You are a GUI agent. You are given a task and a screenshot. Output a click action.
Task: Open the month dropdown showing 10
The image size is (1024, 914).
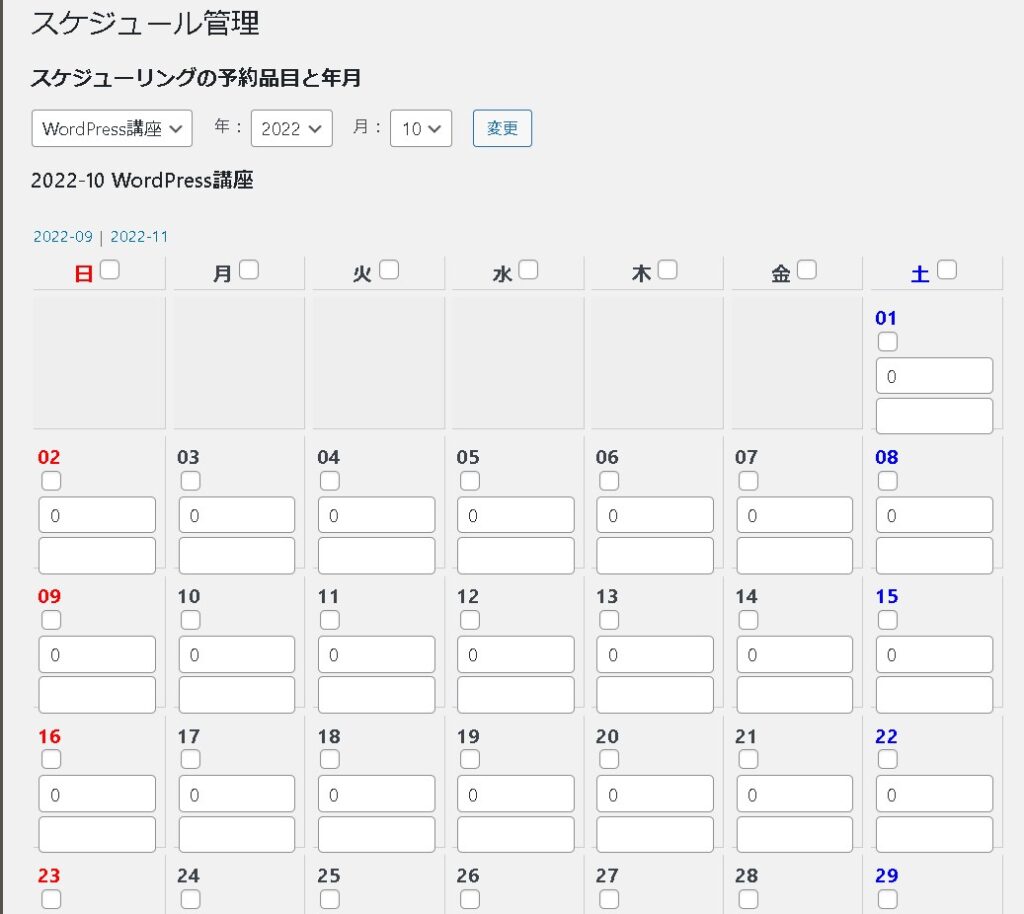[x=421, y=128]
